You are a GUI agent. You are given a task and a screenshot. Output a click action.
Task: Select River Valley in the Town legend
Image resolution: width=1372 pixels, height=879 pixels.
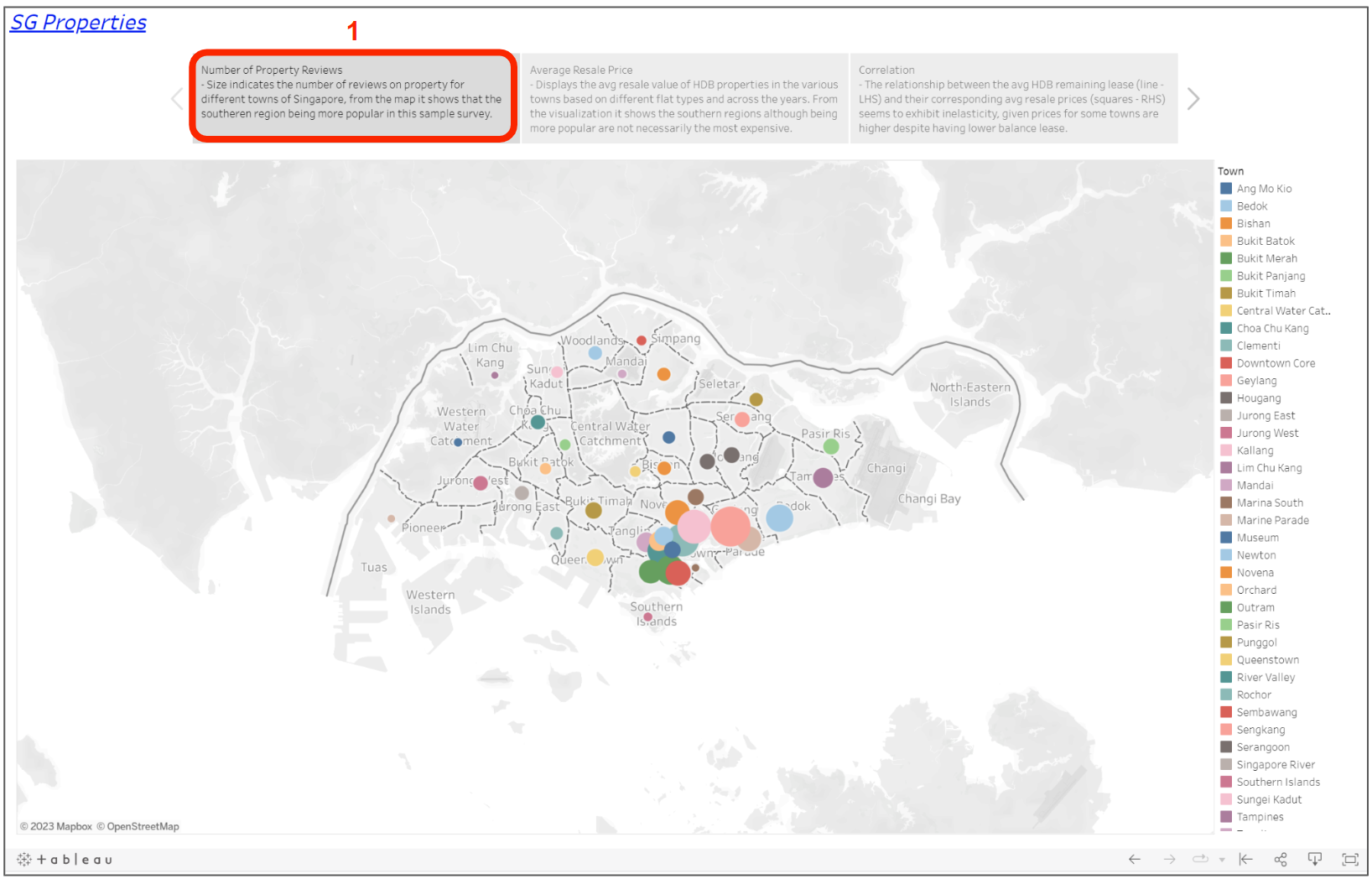[x=1265, y=678]
